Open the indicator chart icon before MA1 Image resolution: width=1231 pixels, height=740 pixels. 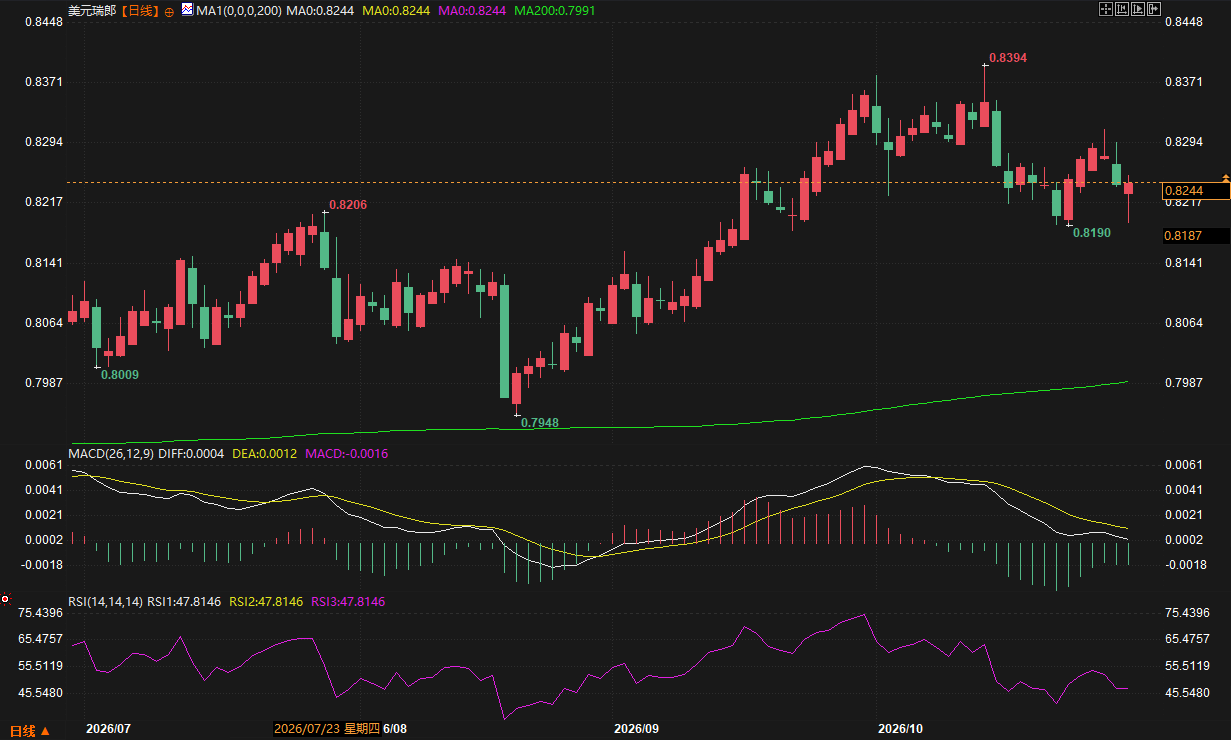pyautogui.click(x=187, y=11)
